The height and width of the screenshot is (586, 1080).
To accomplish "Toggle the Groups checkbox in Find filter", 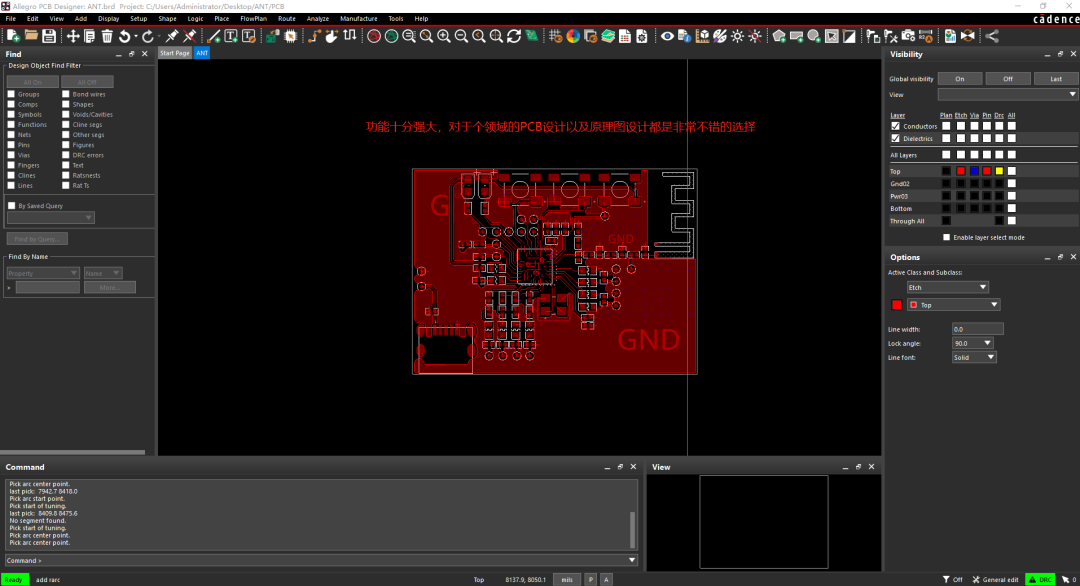I will (11, 94).
